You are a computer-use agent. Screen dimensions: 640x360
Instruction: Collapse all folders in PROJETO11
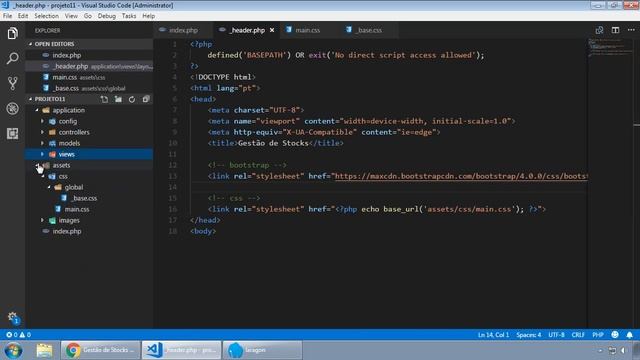click(x=146, y=99)
